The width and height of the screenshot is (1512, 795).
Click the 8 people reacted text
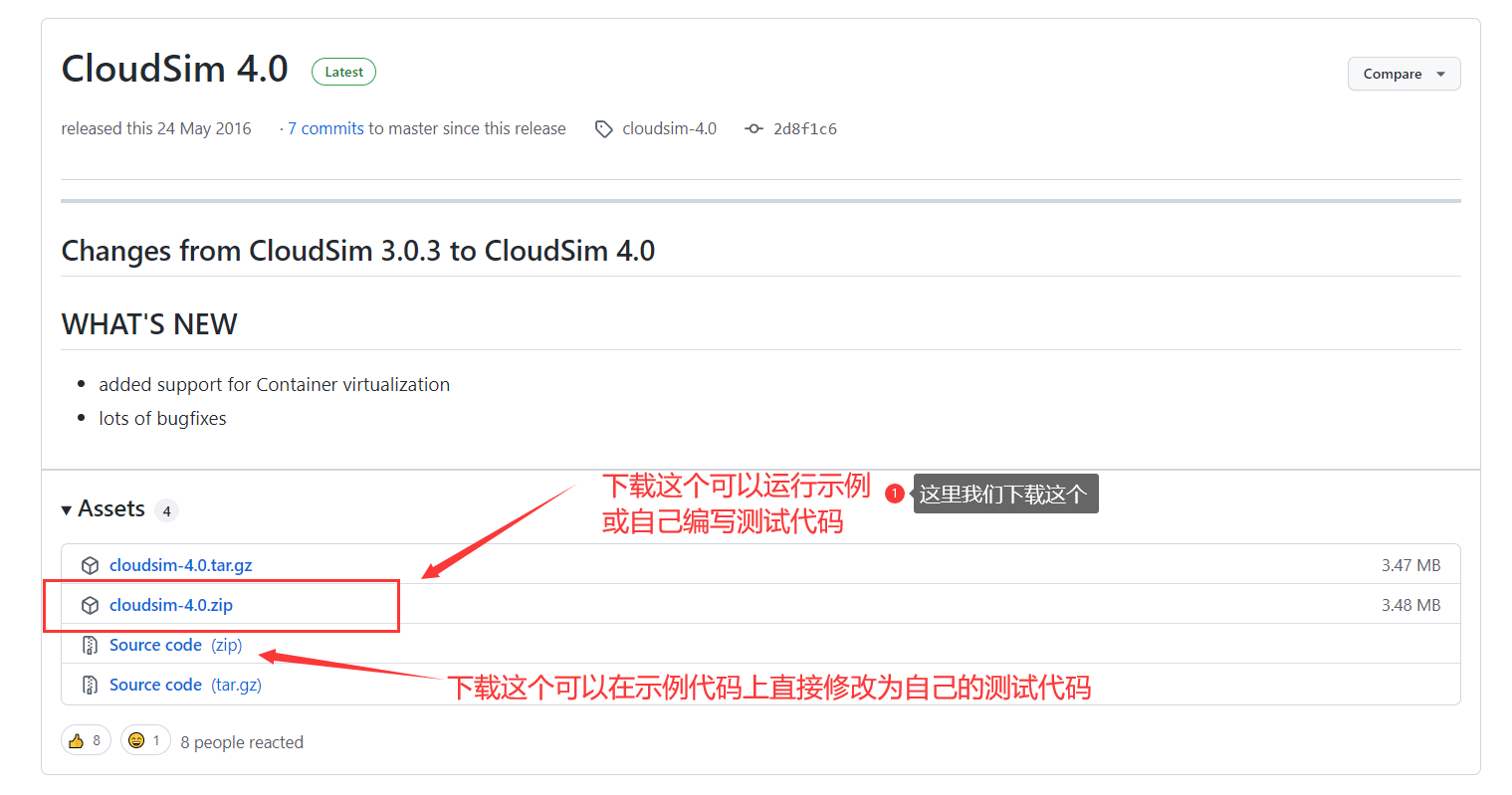point(241,741)
